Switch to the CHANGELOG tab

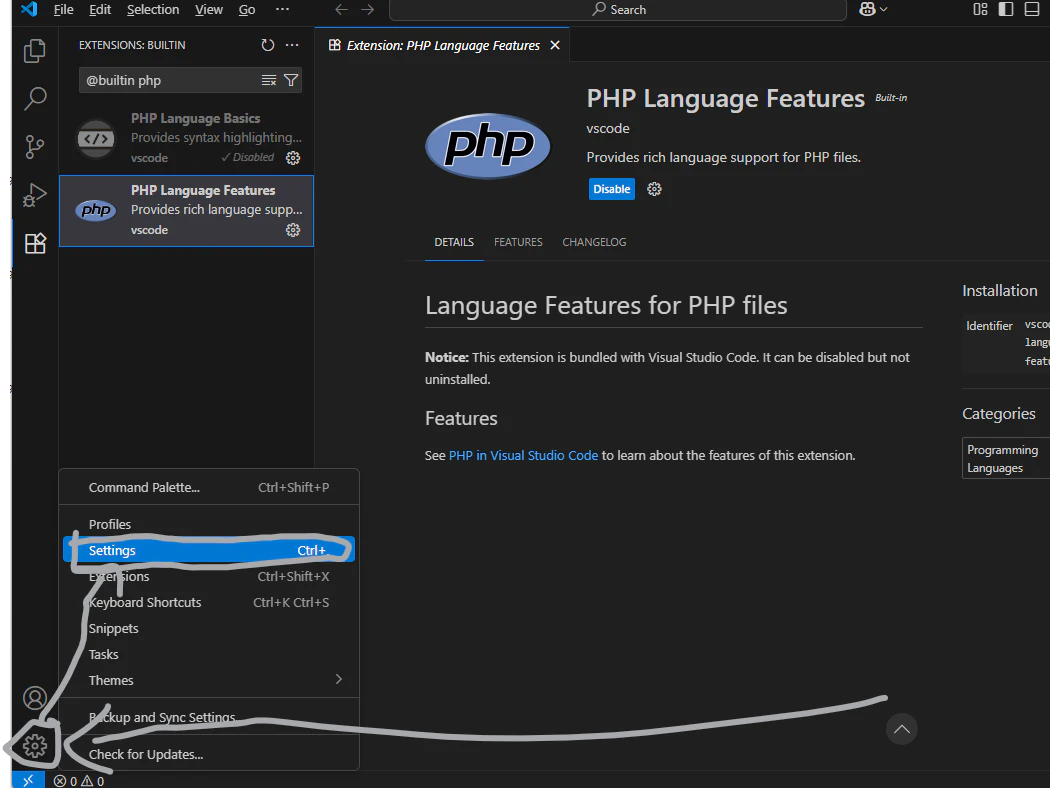[594, 242]
